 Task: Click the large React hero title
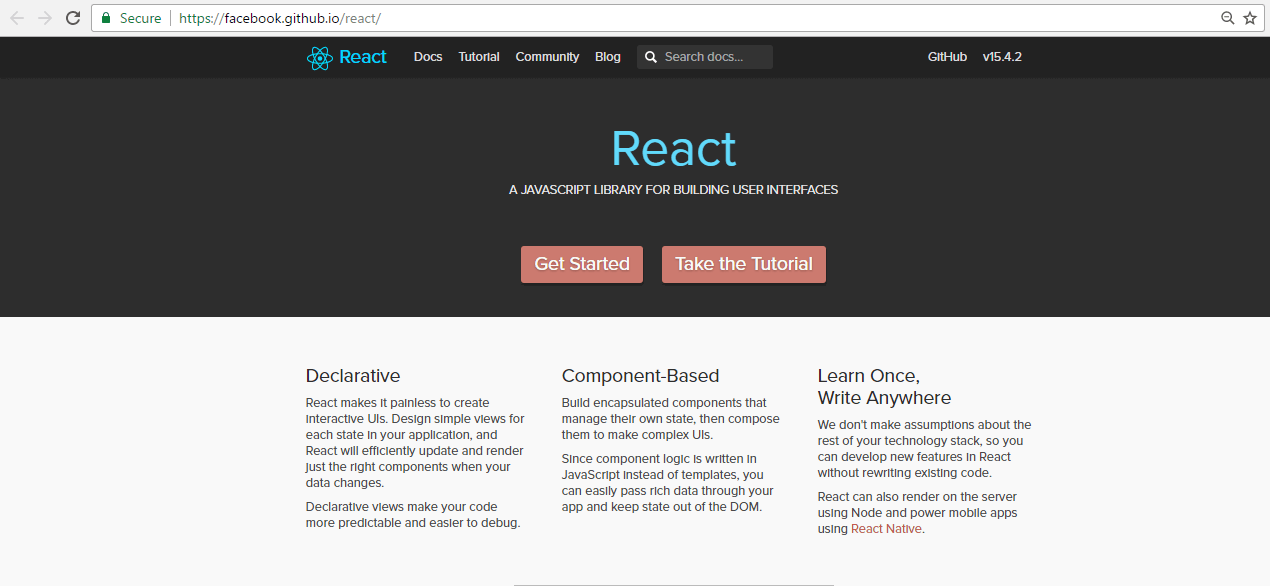674,149
